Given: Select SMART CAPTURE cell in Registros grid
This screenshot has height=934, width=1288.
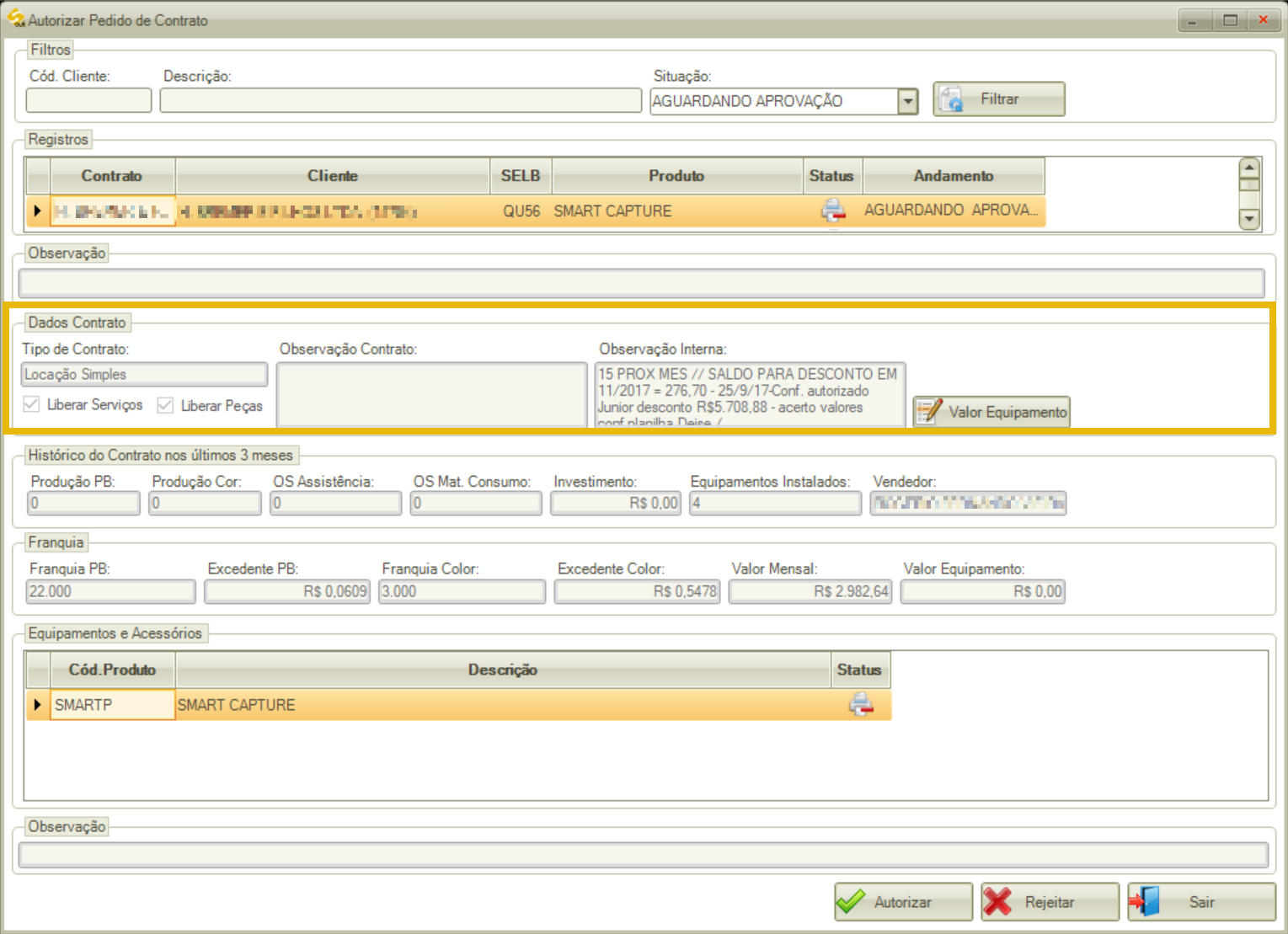Looking at the screenshot, I should coord(677,211).
